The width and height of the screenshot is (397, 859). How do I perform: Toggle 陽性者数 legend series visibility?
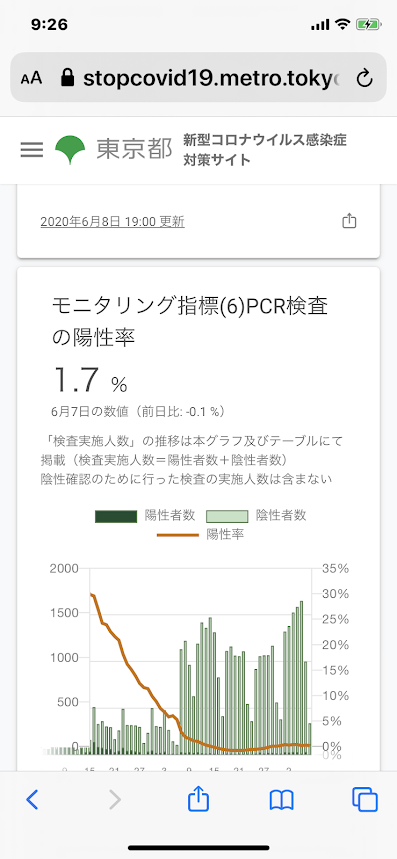pos(145,515)
